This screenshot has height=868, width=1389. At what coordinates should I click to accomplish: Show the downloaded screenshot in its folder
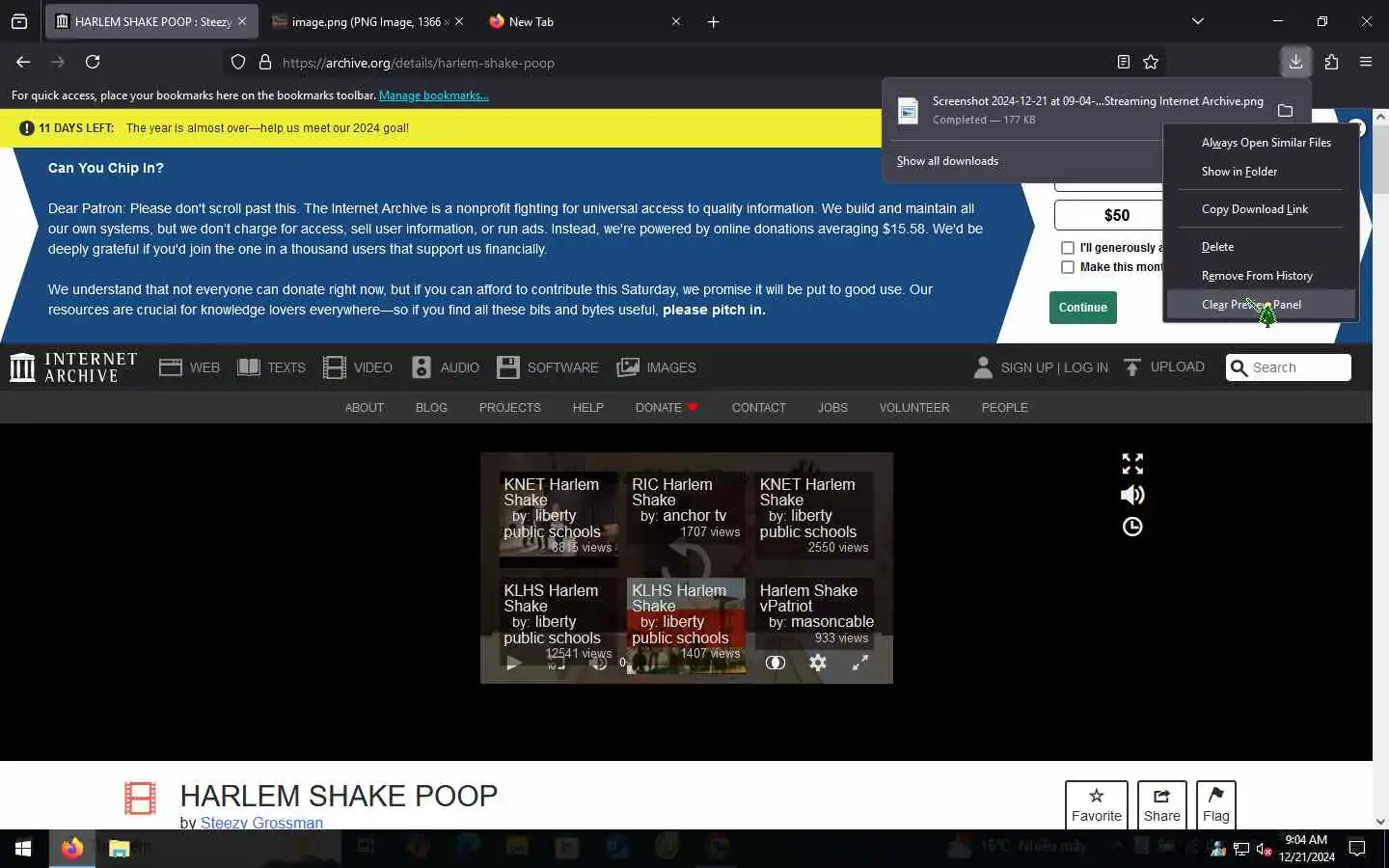point(1285,111)
